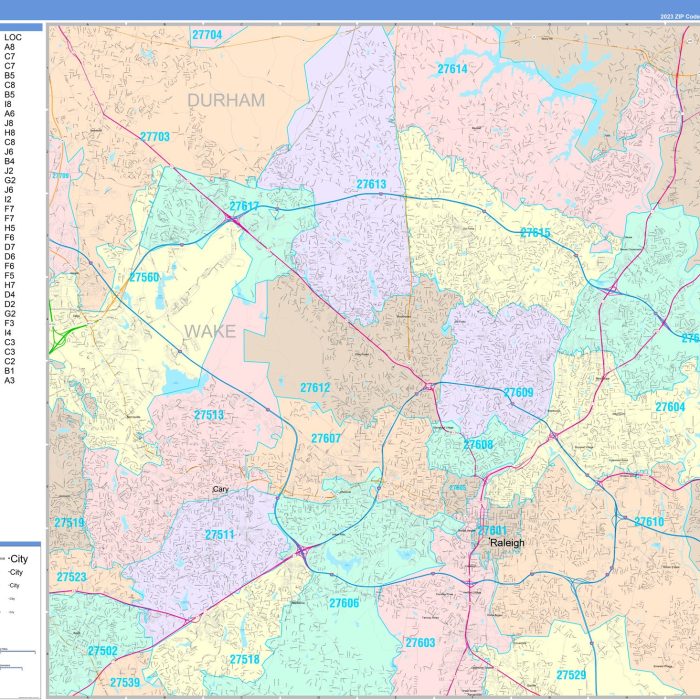This screenshot has width=700, height=700.
Task: Click index entry I8
Action: [x=8, y=104]
